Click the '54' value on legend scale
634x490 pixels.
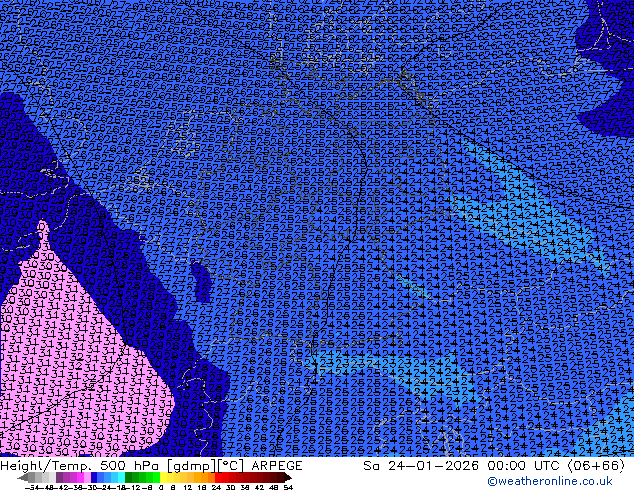tap(288, 487)
